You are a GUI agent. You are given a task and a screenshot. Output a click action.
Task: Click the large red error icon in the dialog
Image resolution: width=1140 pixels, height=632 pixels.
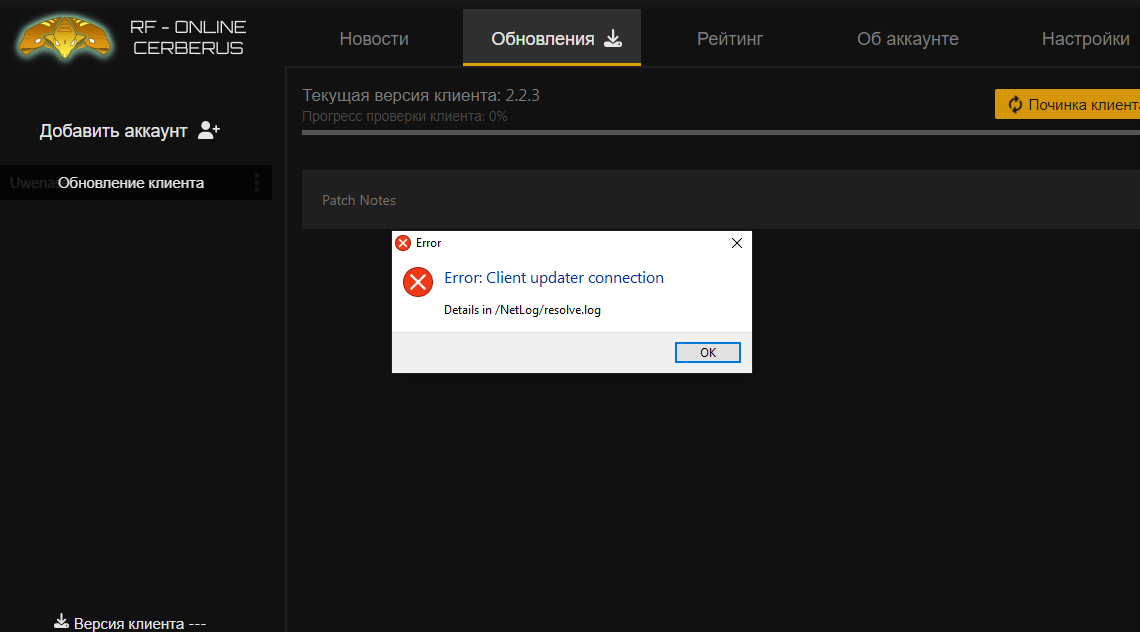(x=417, y=282)
